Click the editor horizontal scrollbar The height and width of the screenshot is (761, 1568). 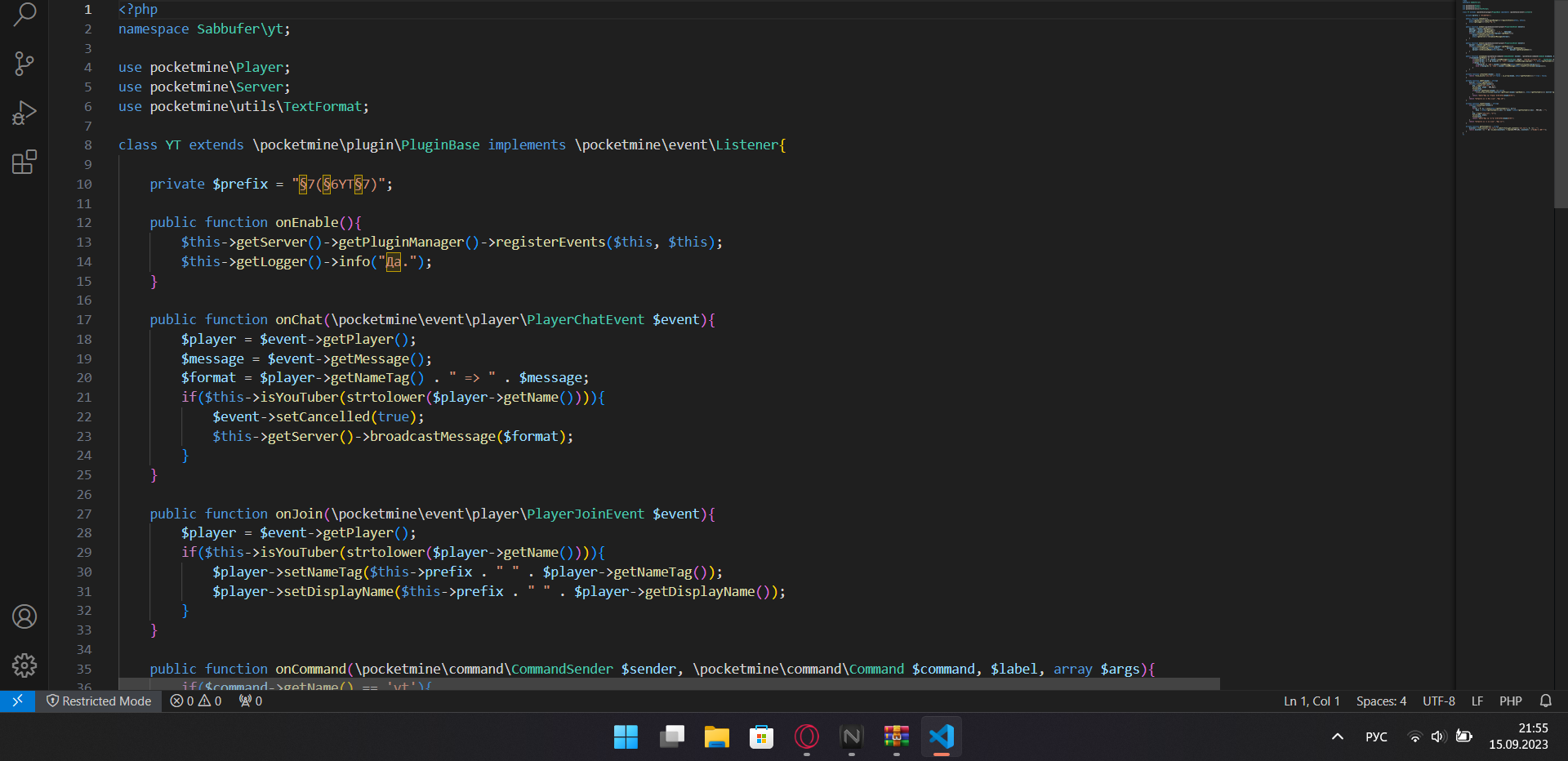pyautogui.click(x=669, y=683)
